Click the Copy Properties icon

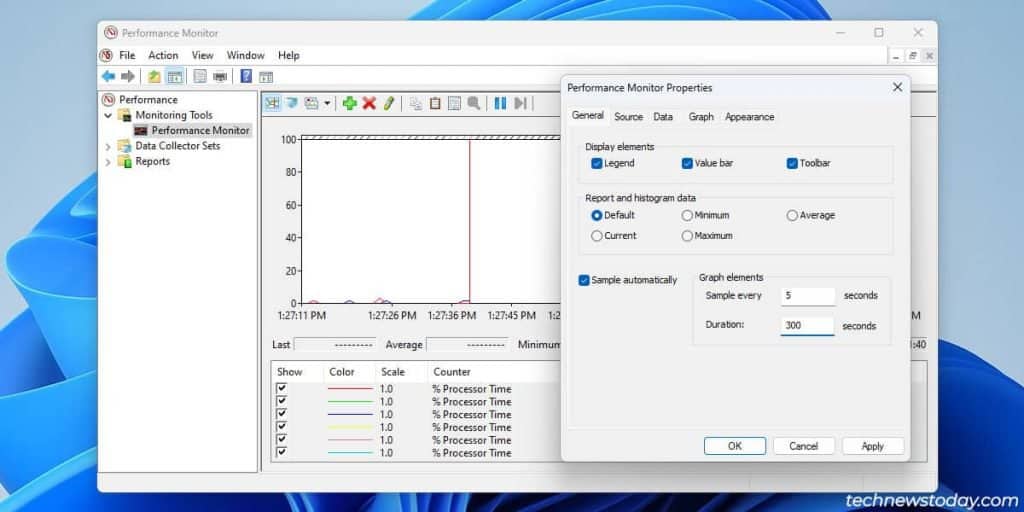coord(415,103)
